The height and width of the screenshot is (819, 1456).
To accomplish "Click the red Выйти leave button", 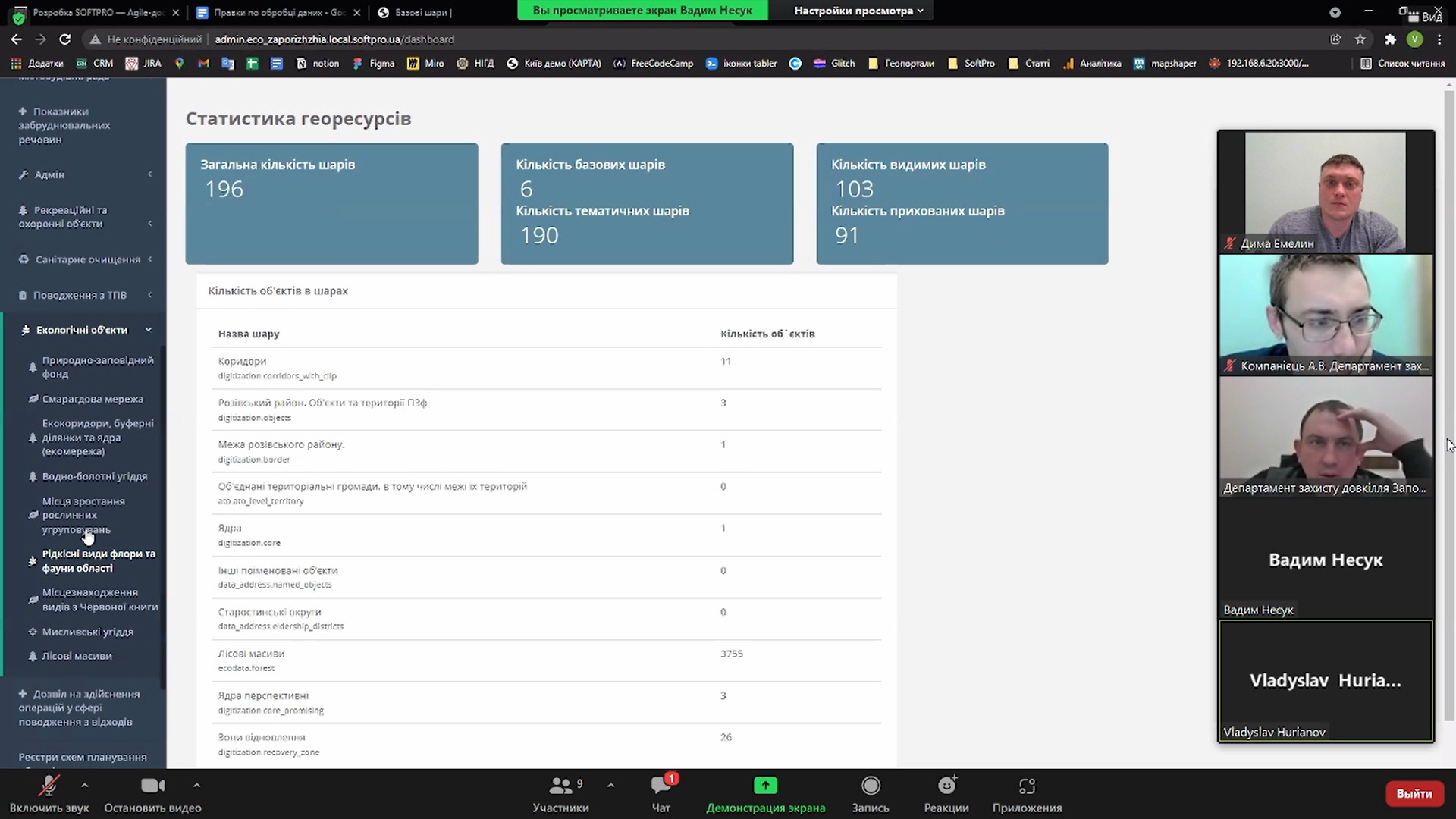I will click(1414, 793).
